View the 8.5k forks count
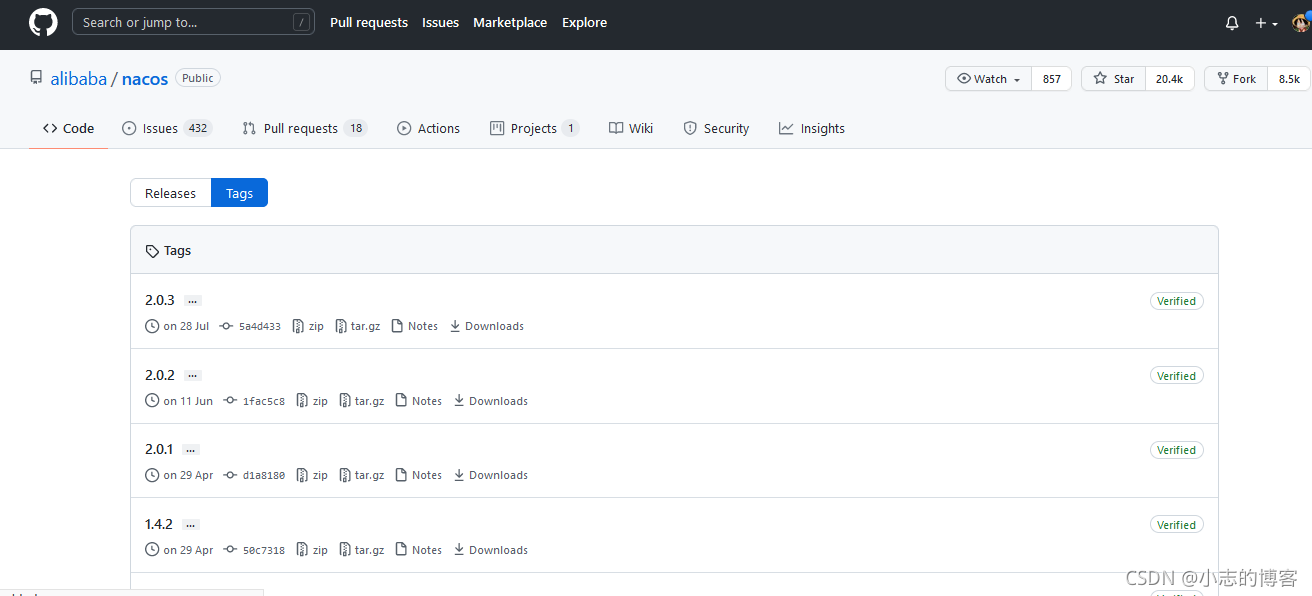The width and height of the screenshot is (1312, 596). point(1289,79)
